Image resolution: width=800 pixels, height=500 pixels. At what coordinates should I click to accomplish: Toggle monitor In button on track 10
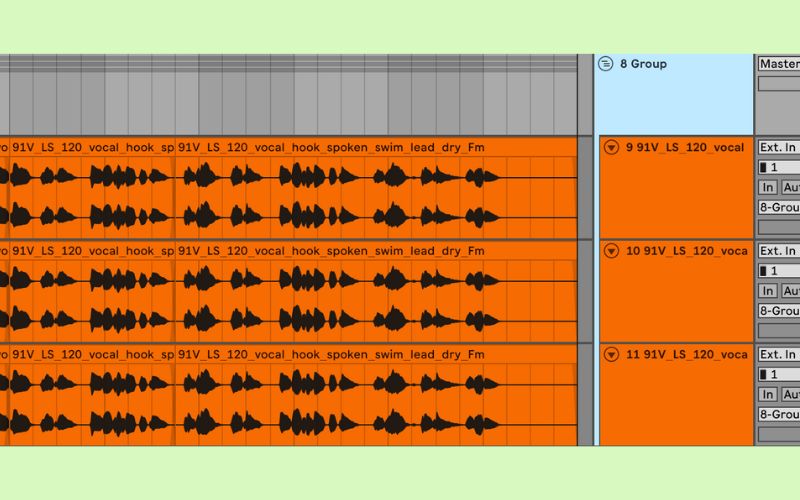[768, 291]
